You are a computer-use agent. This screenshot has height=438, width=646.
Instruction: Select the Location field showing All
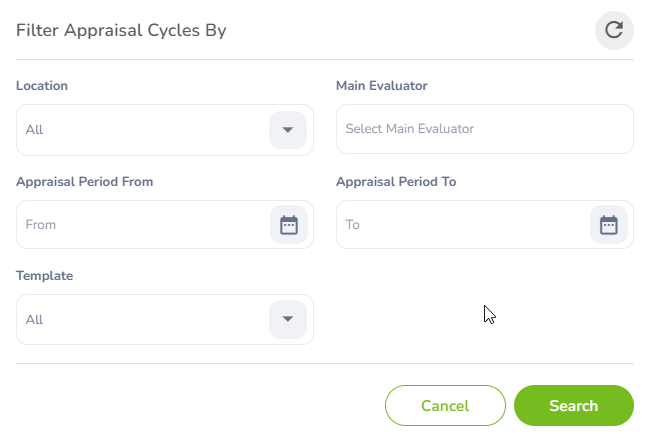[x=165, y=130]
